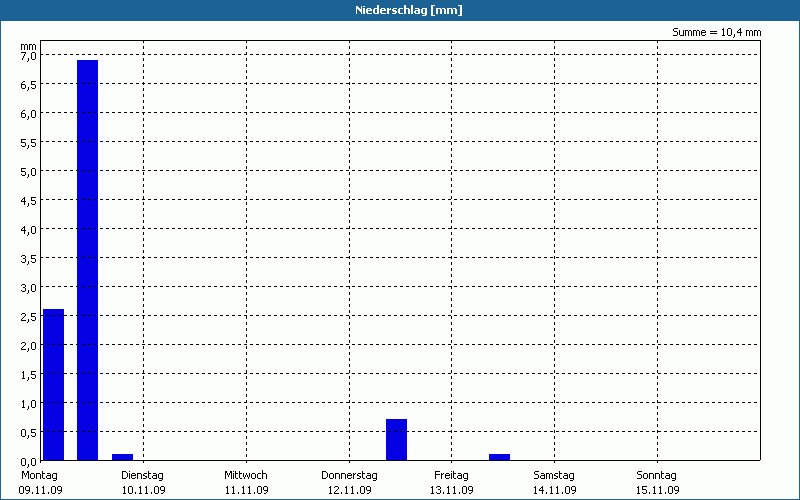The width and height of the screenshot is (800, 500).
Task: Click the 5,0 y-axis value
Action: click(29, 172)
